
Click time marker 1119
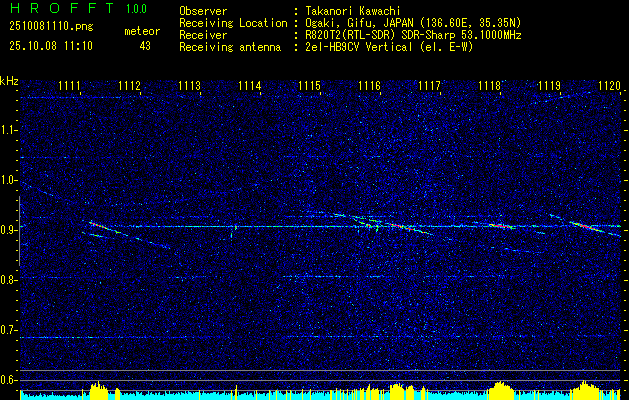point(550,86)
